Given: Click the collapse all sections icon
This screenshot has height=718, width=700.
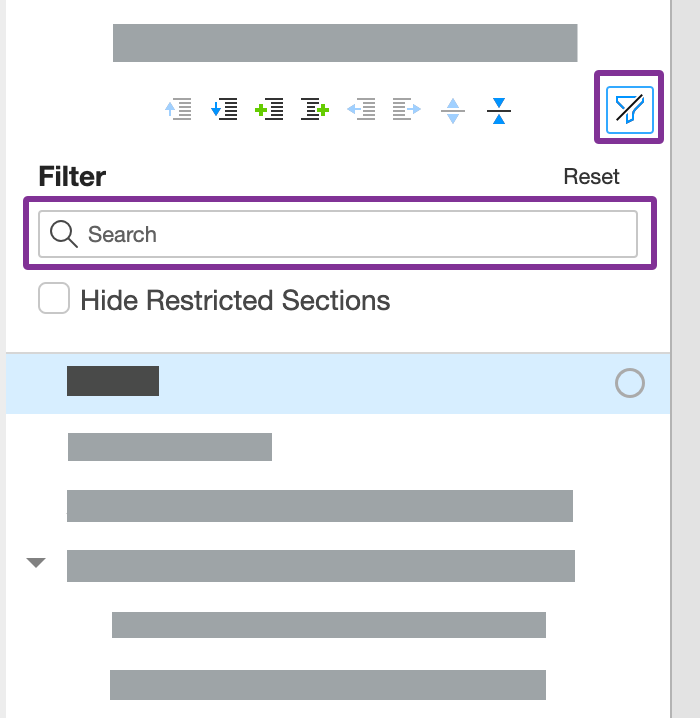Looking at the screenshot, I should point(499,110).
